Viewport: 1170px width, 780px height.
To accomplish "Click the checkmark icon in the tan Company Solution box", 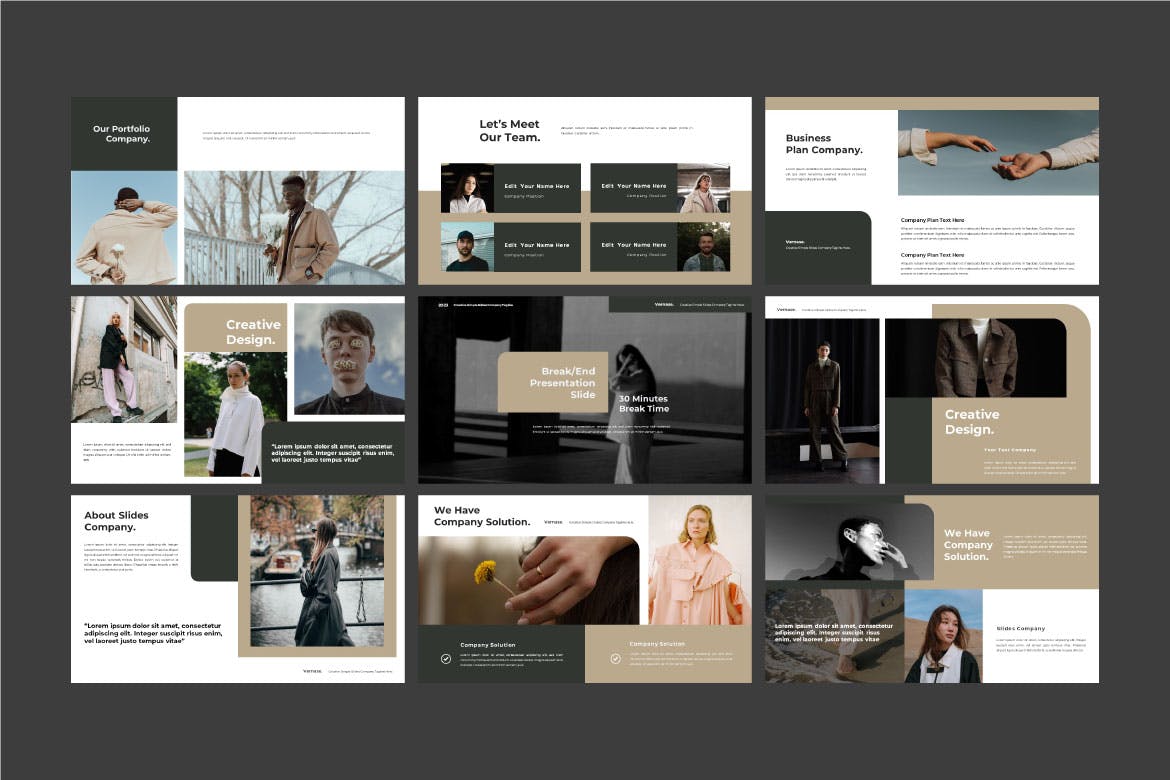I will tap(615, 659).
